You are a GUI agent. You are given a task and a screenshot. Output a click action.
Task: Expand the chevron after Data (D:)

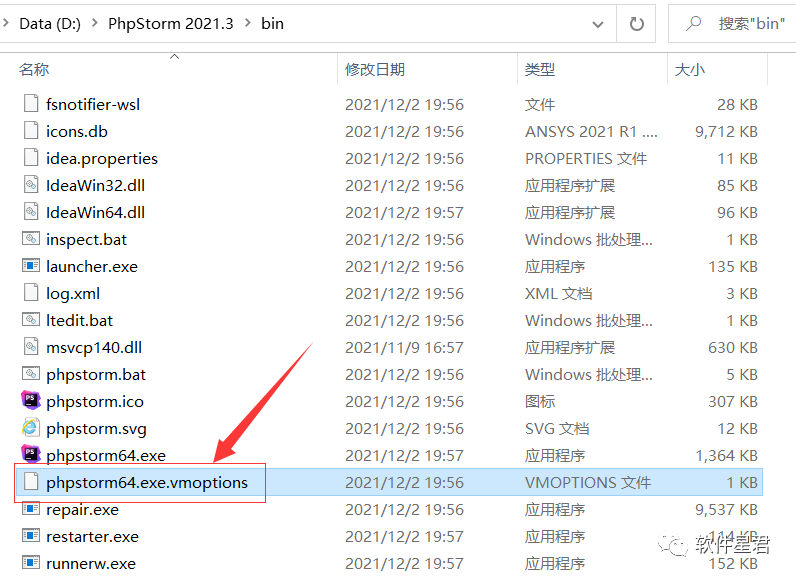coord(94,23)
